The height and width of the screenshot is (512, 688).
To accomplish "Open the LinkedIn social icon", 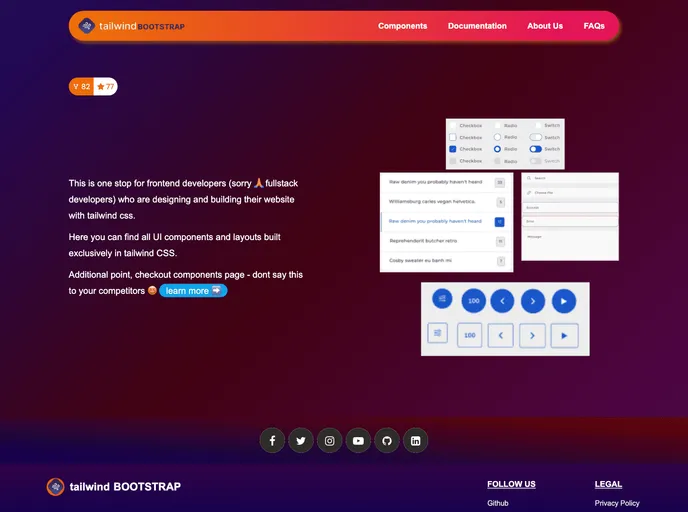I will pos(416,440).
